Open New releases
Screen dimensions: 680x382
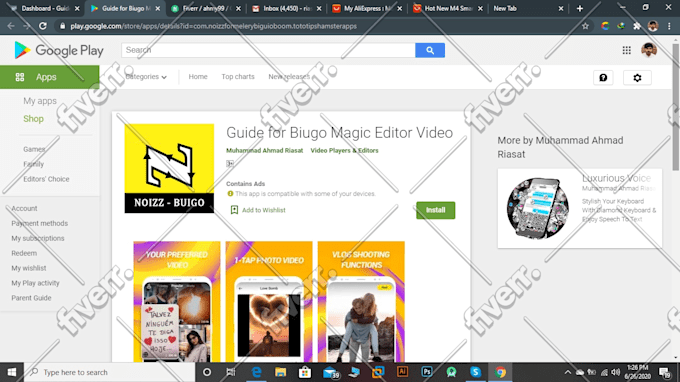click(x=289, y=77)
